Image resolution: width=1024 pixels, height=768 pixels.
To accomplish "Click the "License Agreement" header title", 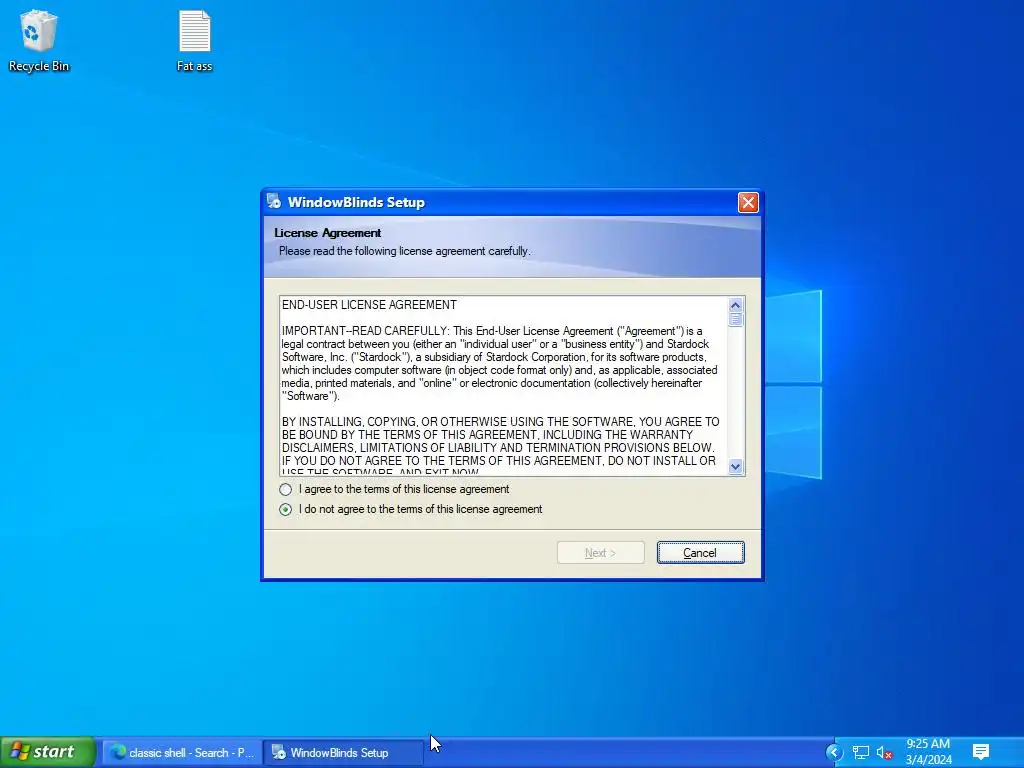I will (x=327, y=232).
